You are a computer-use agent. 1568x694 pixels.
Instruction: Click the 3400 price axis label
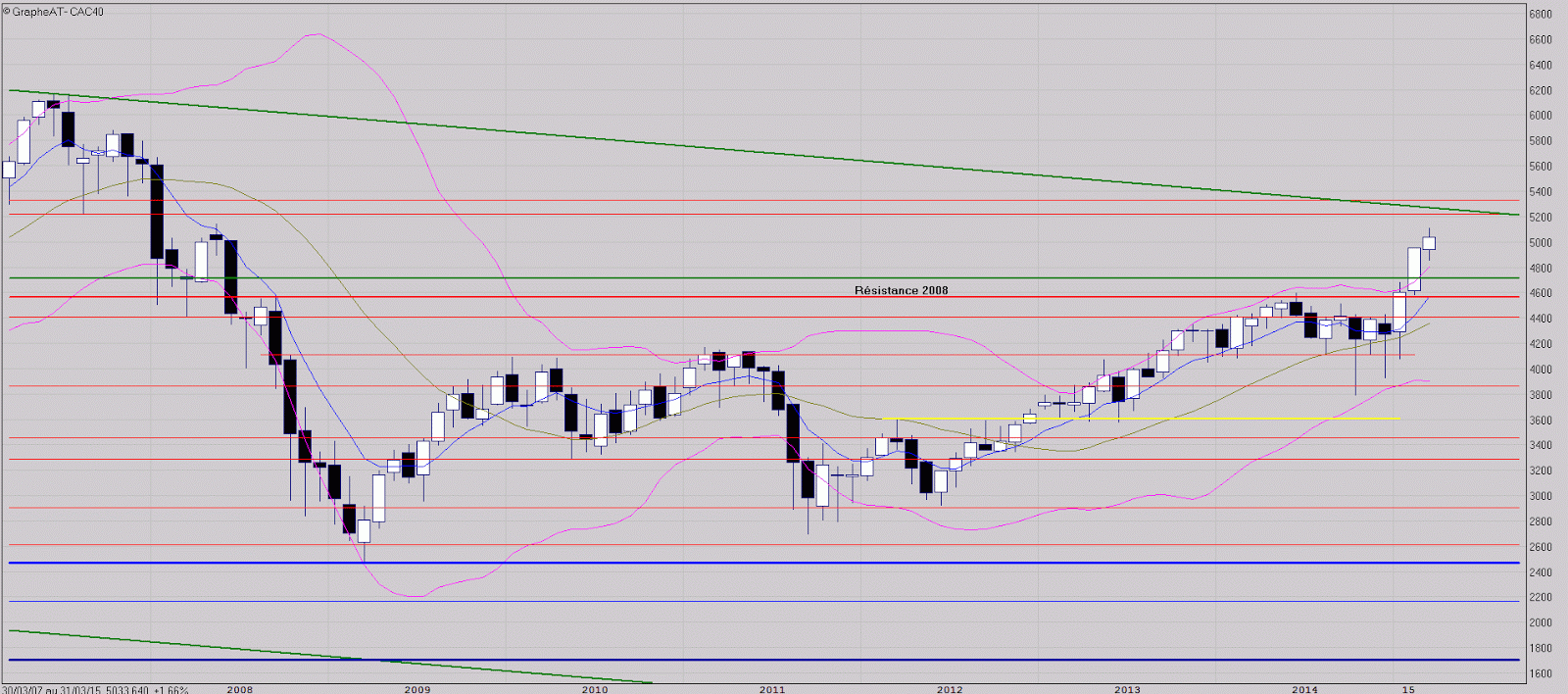[x=1541, y=445]
